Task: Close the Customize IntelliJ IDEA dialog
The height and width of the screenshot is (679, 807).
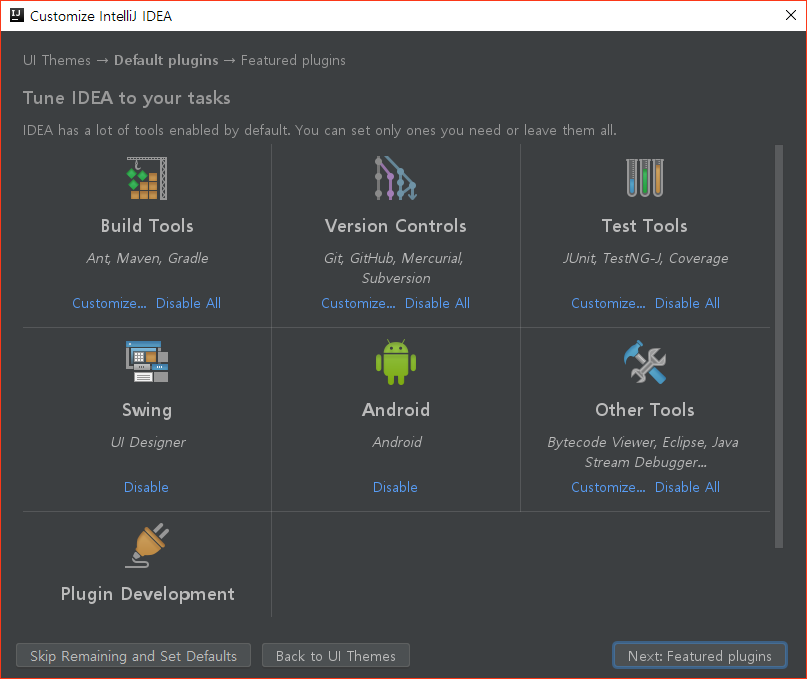Action: pyautogui.click(x=791, y=15)
